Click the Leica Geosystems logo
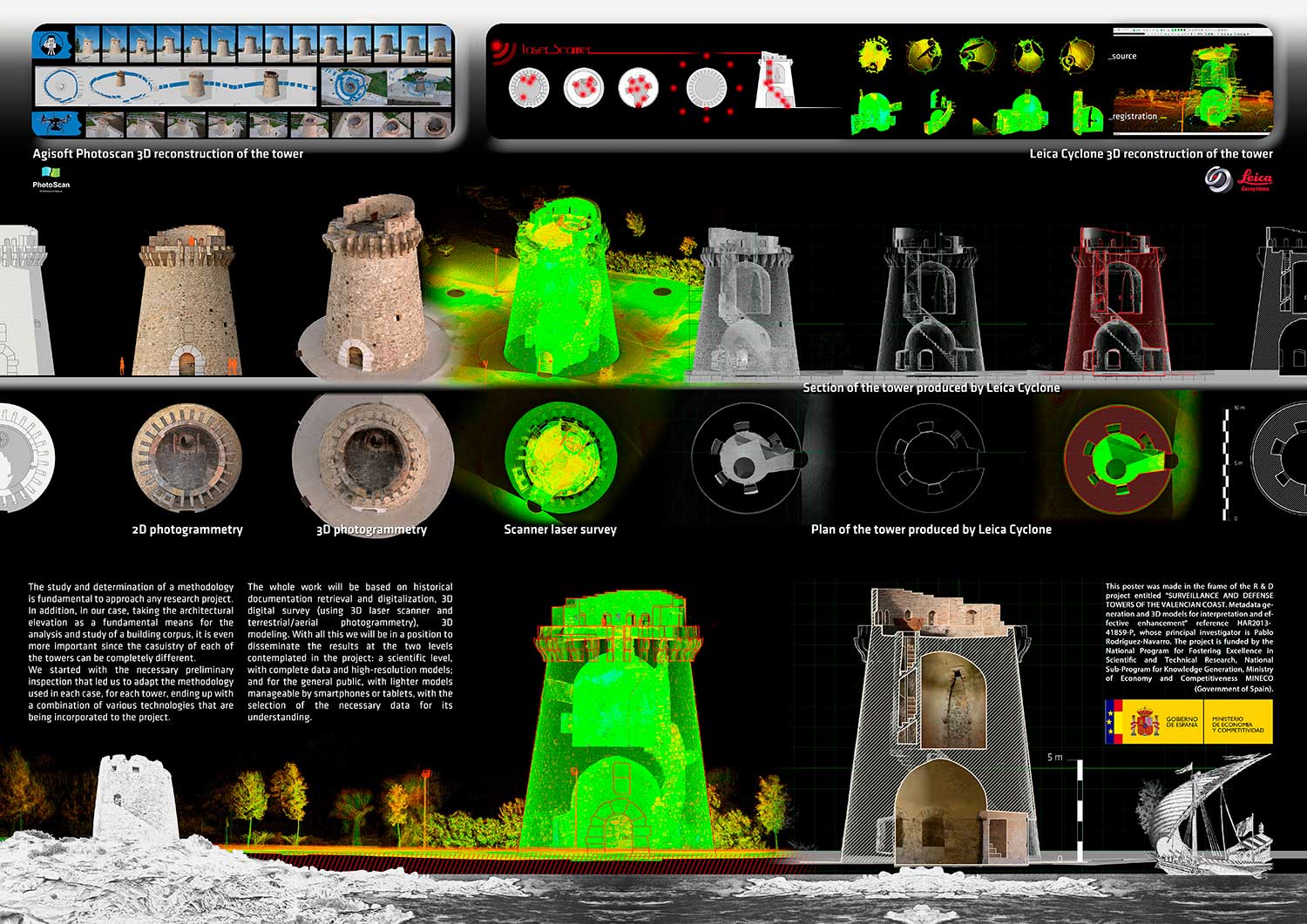The width and height of the screenshot is (1307, 924). pyautogui.click(x=1238, y=179)
